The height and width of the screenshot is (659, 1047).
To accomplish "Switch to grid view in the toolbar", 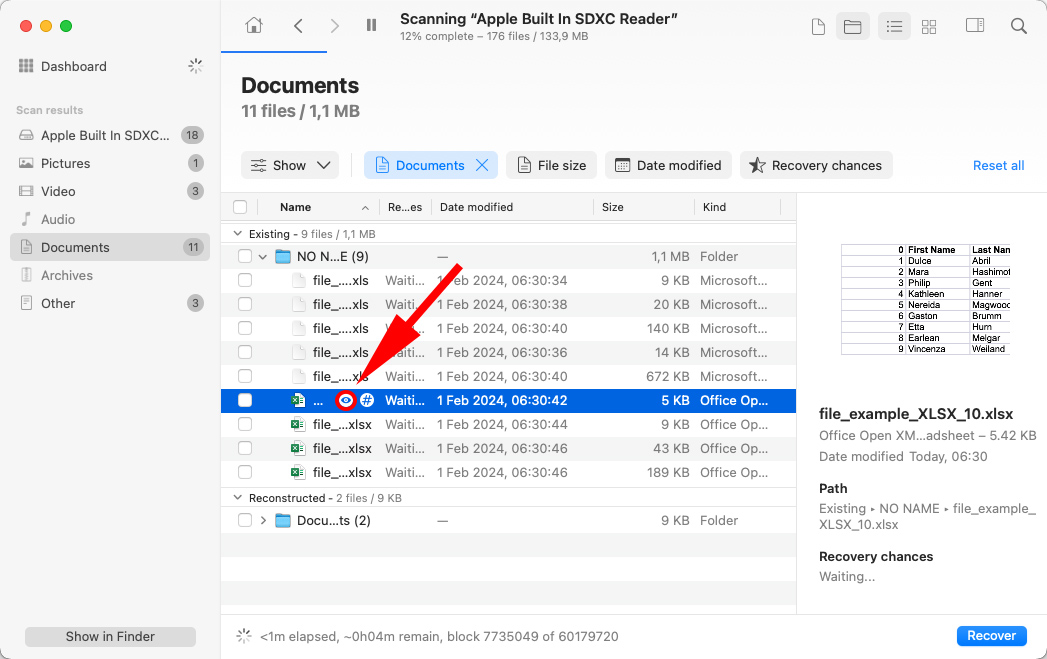I will pos(929,26).
